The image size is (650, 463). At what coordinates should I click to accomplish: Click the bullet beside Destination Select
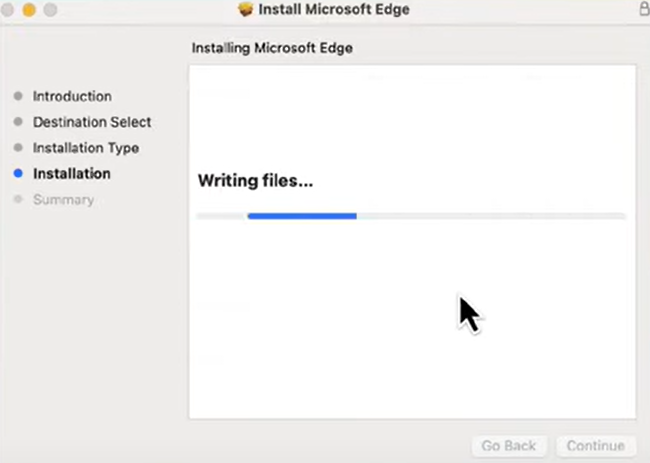point(18,122)
